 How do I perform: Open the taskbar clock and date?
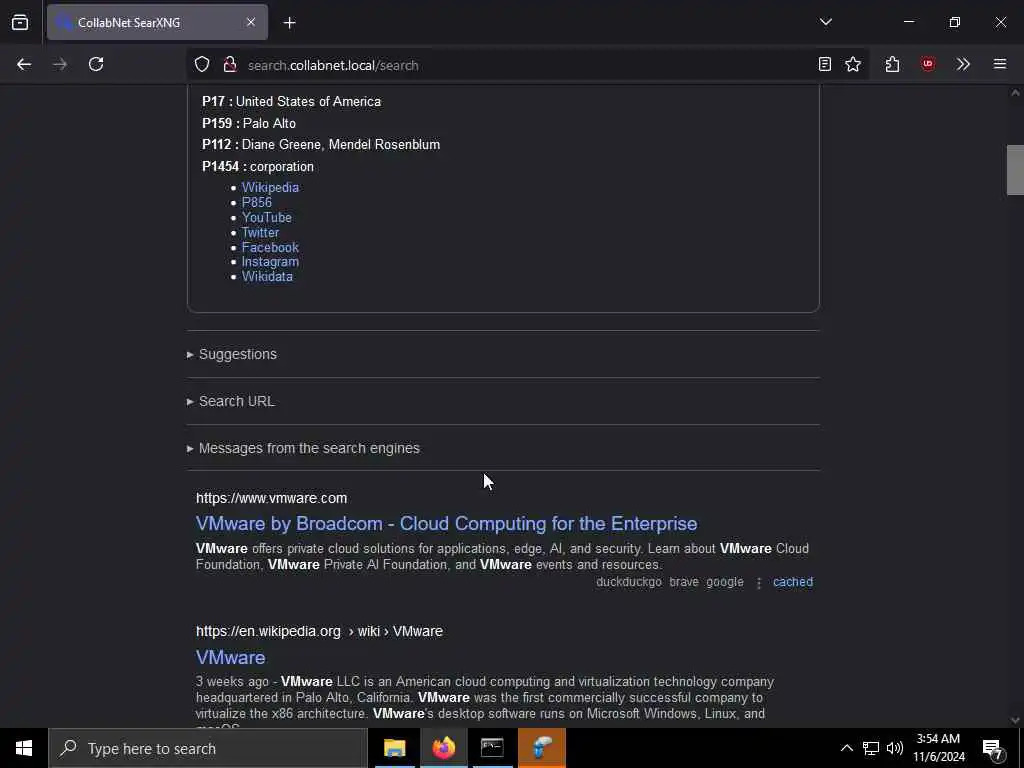(x=938, y=748)
